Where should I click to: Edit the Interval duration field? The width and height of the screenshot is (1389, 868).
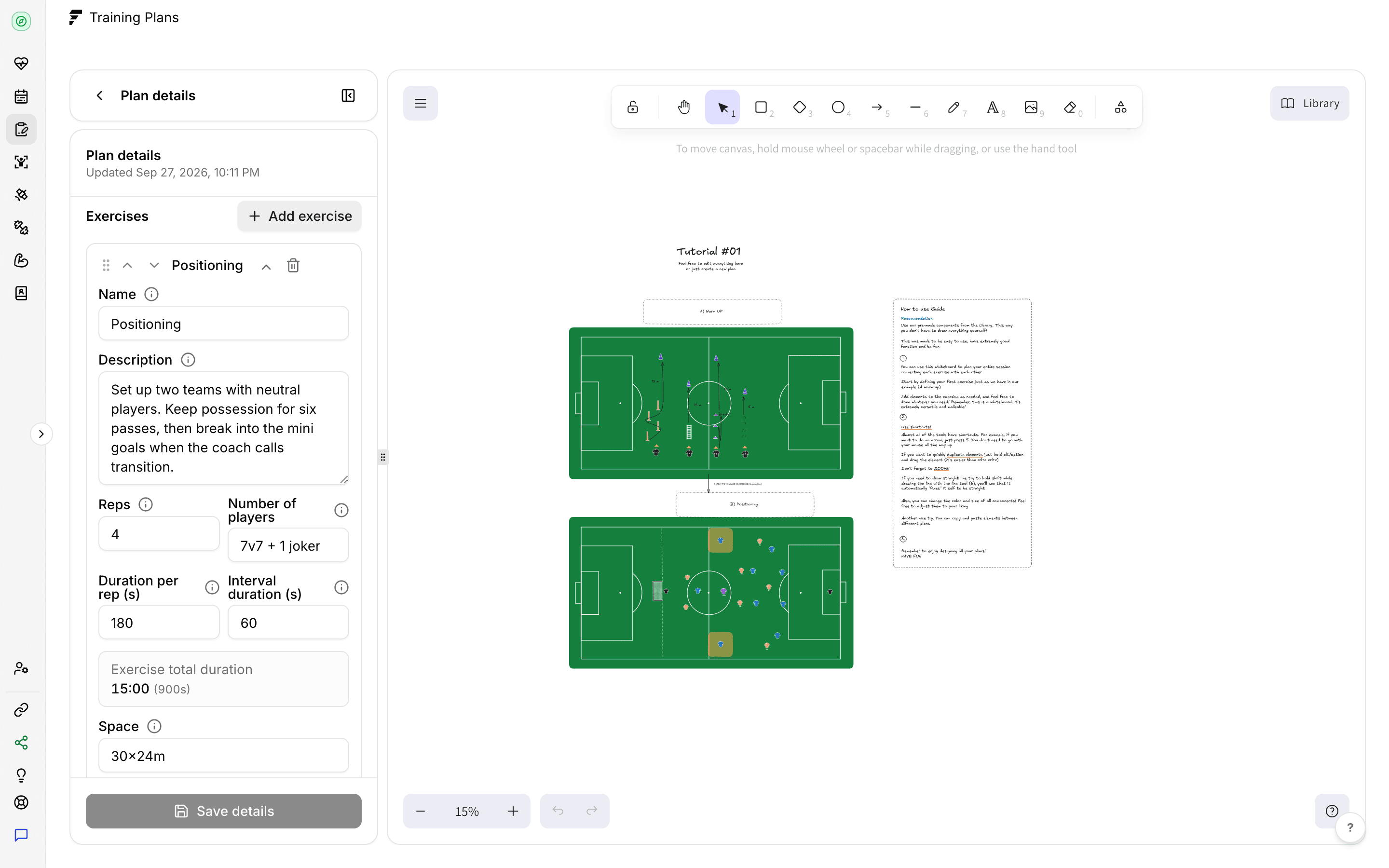288,623
